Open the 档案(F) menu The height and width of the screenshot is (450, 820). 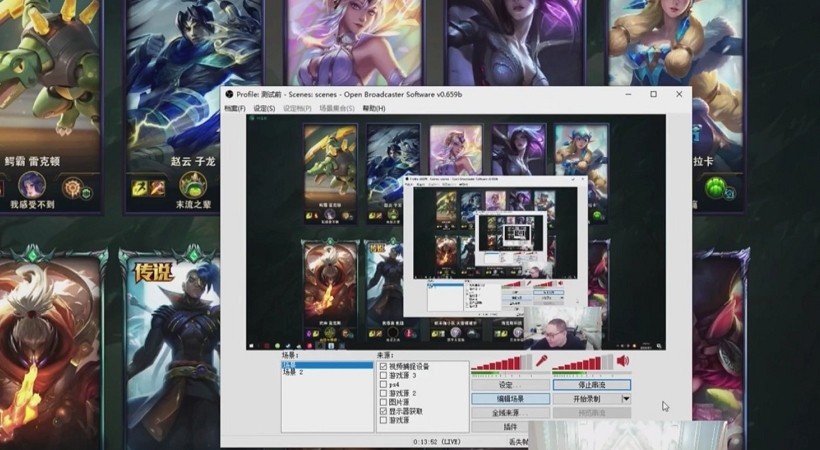click(235, 108)
